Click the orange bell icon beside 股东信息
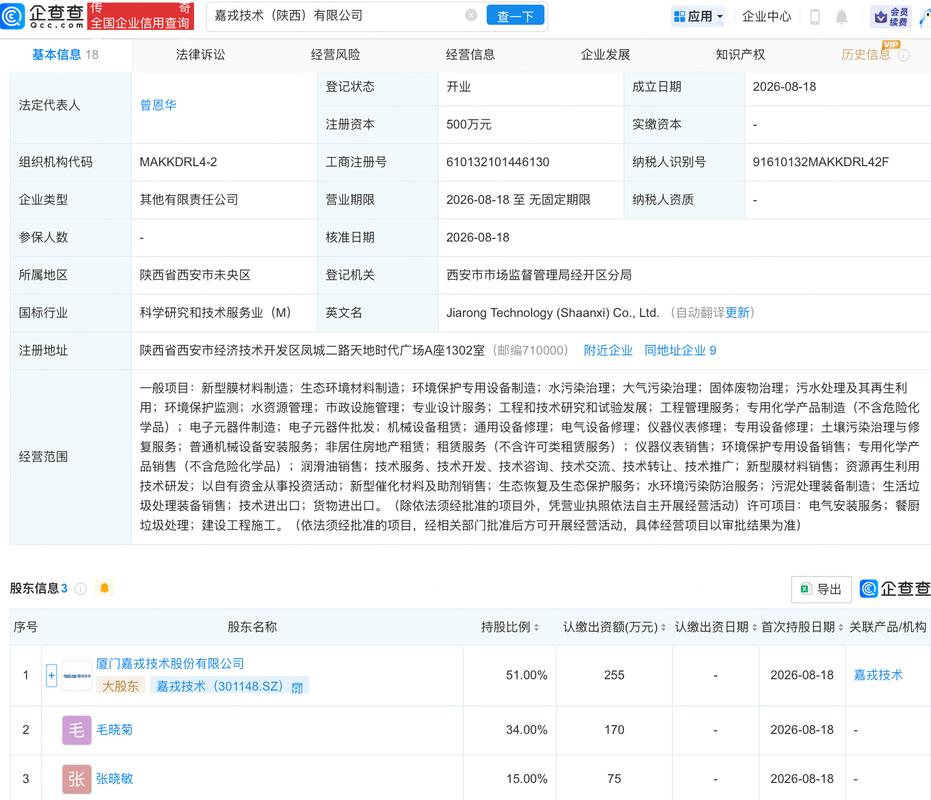The width and height of the screenshot is (931, 800). (x=104, y=588)
